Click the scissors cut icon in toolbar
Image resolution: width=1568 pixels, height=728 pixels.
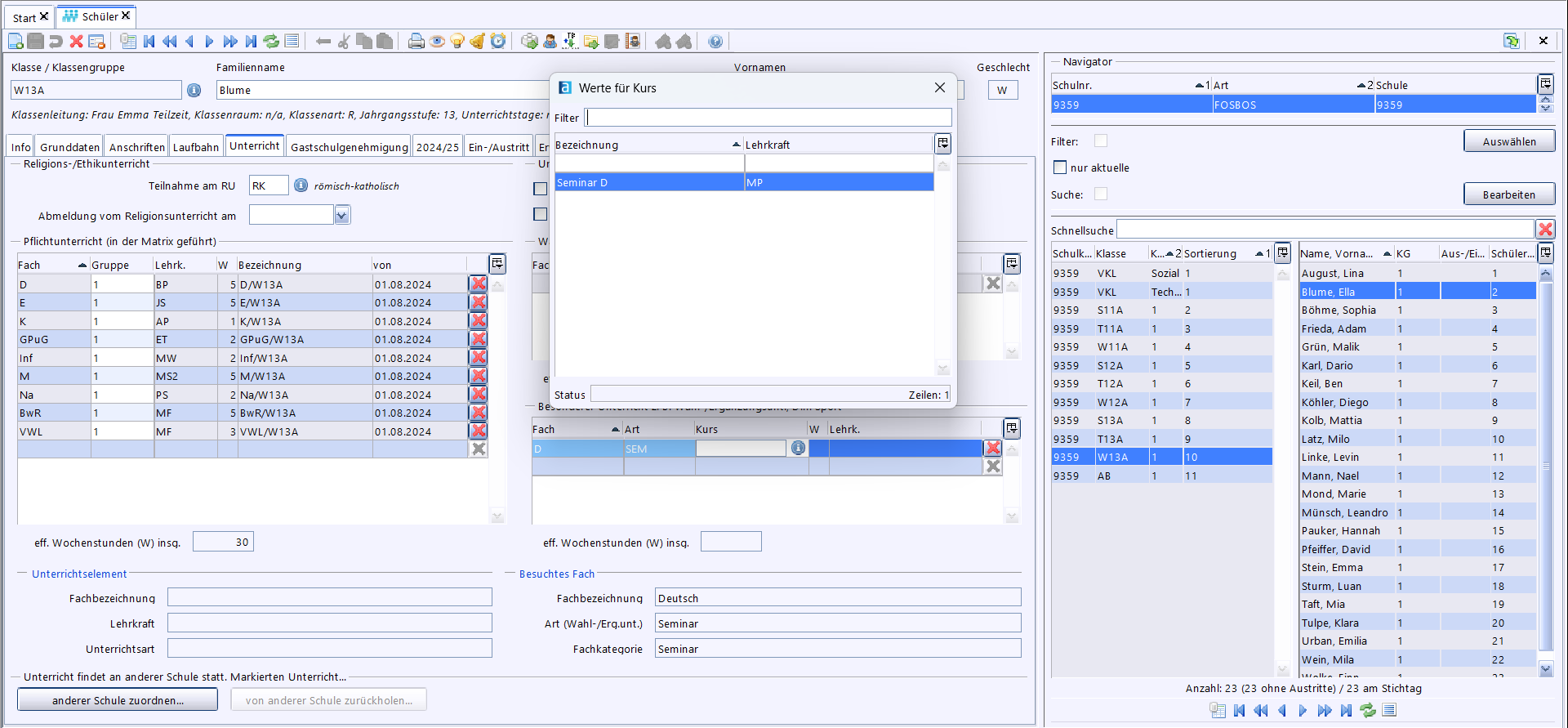pyautogui.click(x=344, y=41)
